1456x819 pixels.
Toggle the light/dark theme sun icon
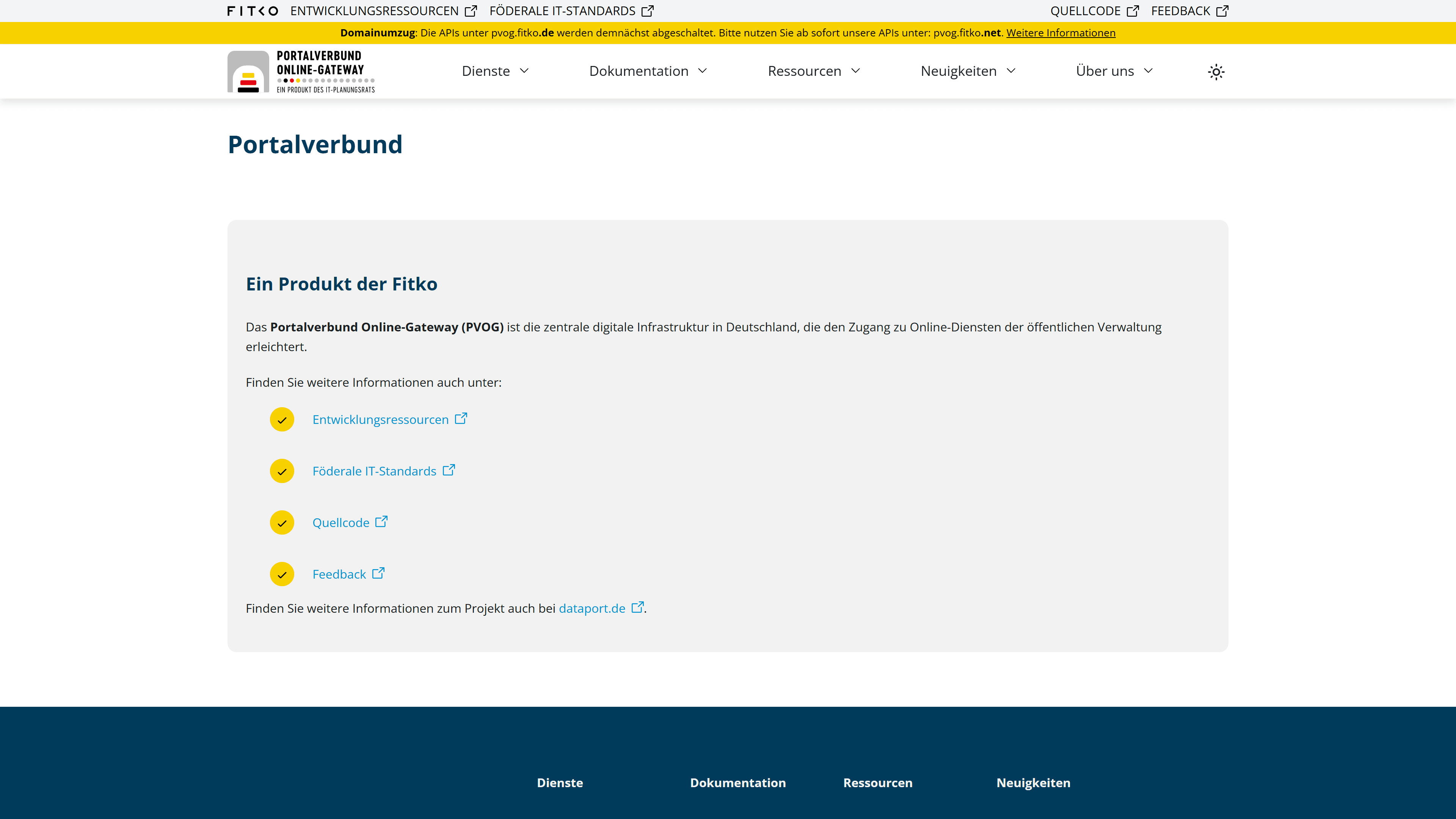(x=1216, y=72)
